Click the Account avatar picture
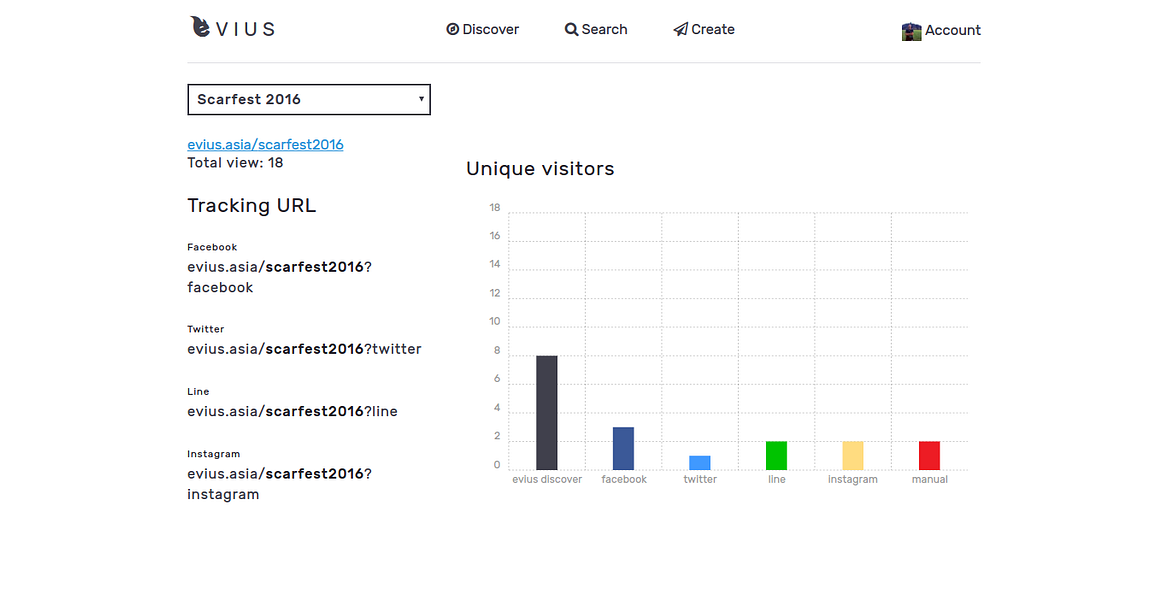Screen dimensions: 1168x600 tap(911, 31)
